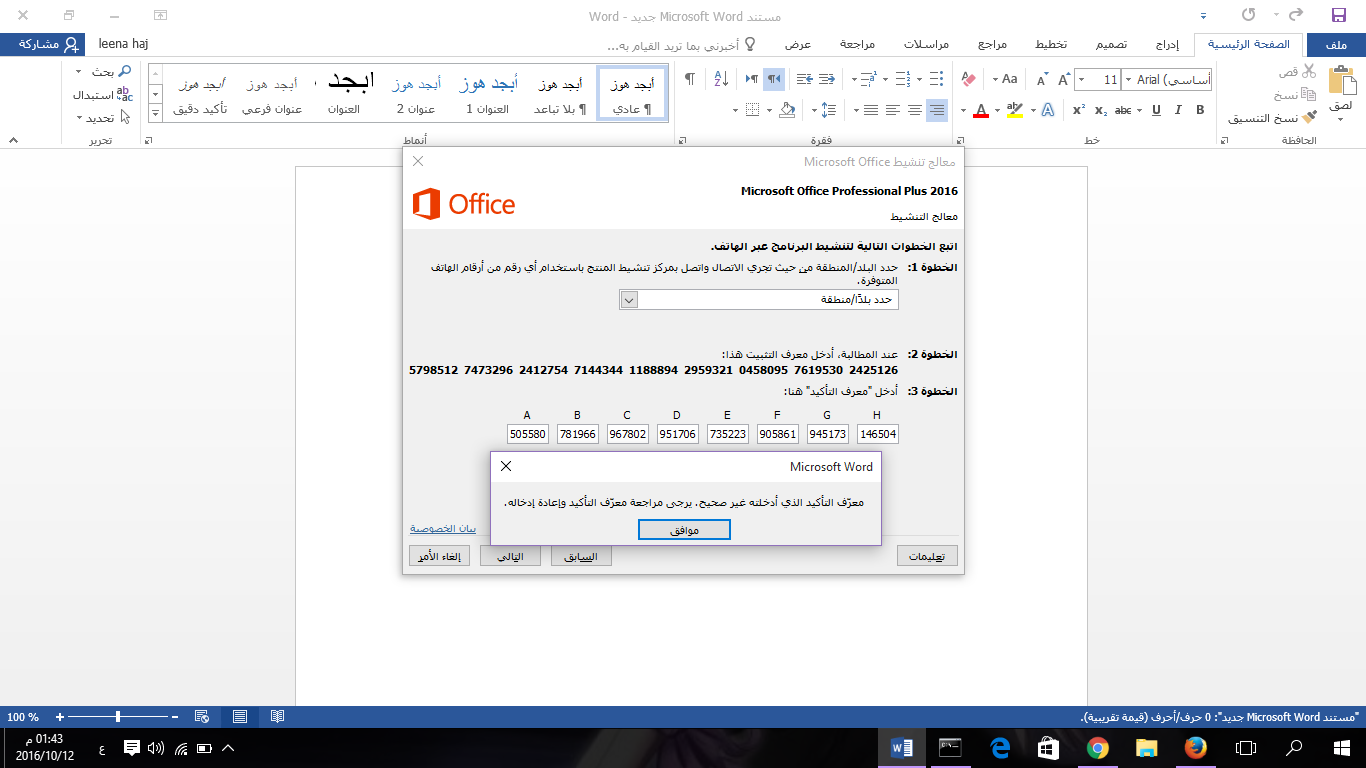The height and width of the screenshot is (768, 1366).
Task: Click the Superscript x² icon
Action: tap(1078, 110)
